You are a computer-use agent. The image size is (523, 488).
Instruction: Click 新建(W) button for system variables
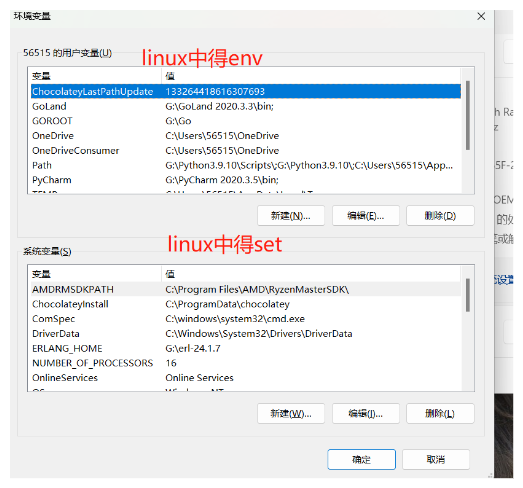pos(291,414)
